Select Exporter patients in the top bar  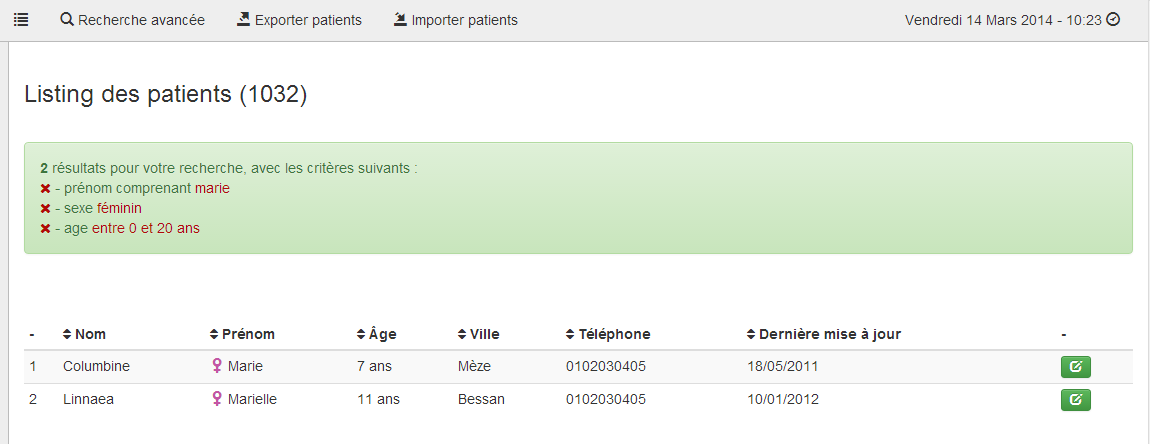point(299,21)
